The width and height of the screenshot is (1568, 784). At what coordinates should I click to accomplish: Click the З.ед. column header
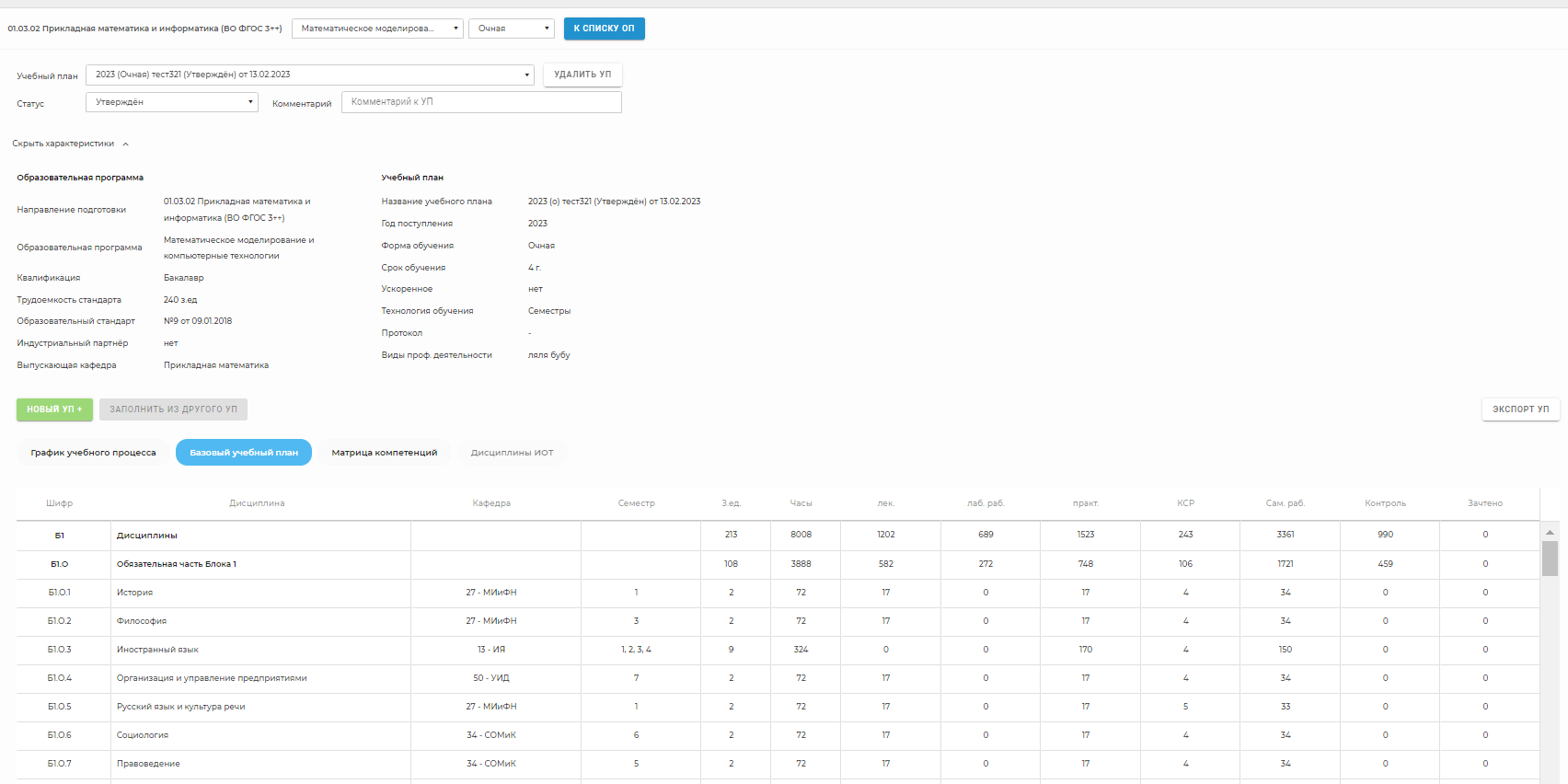point(731,503)
